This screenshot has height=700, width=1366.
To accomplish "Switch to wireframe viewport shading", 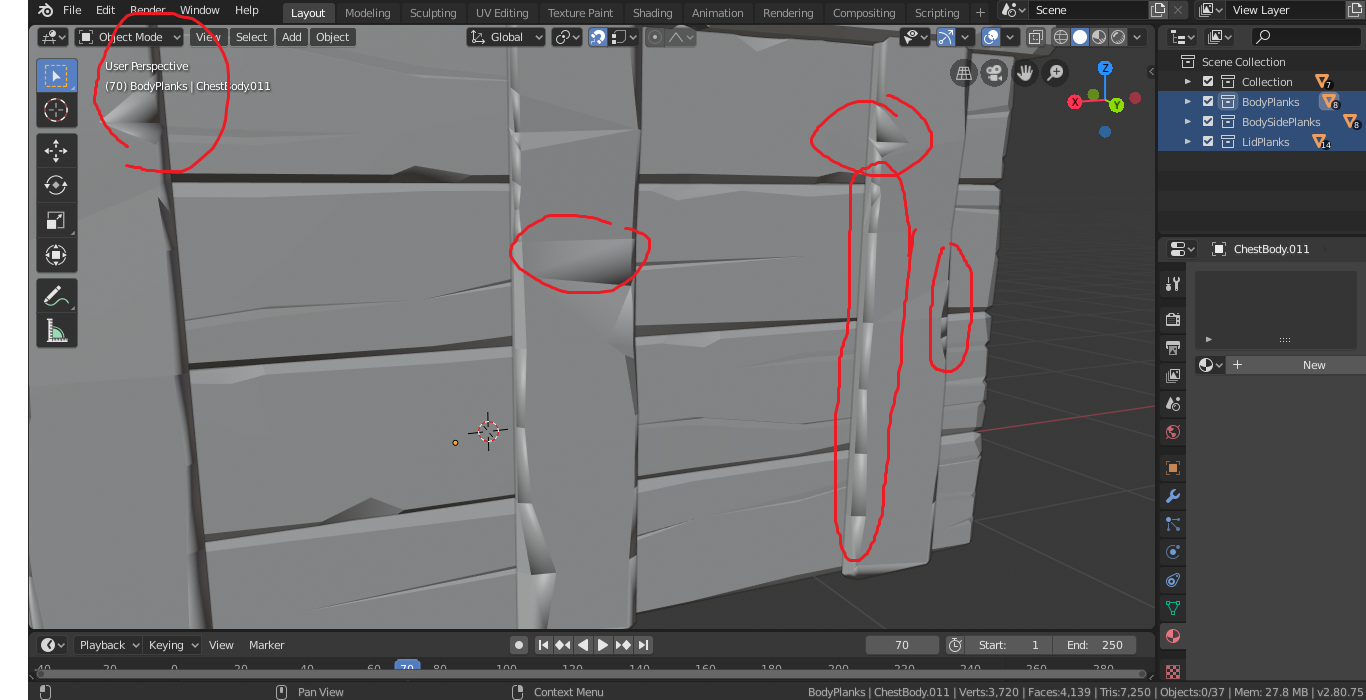I will (x=1061, y=37).
